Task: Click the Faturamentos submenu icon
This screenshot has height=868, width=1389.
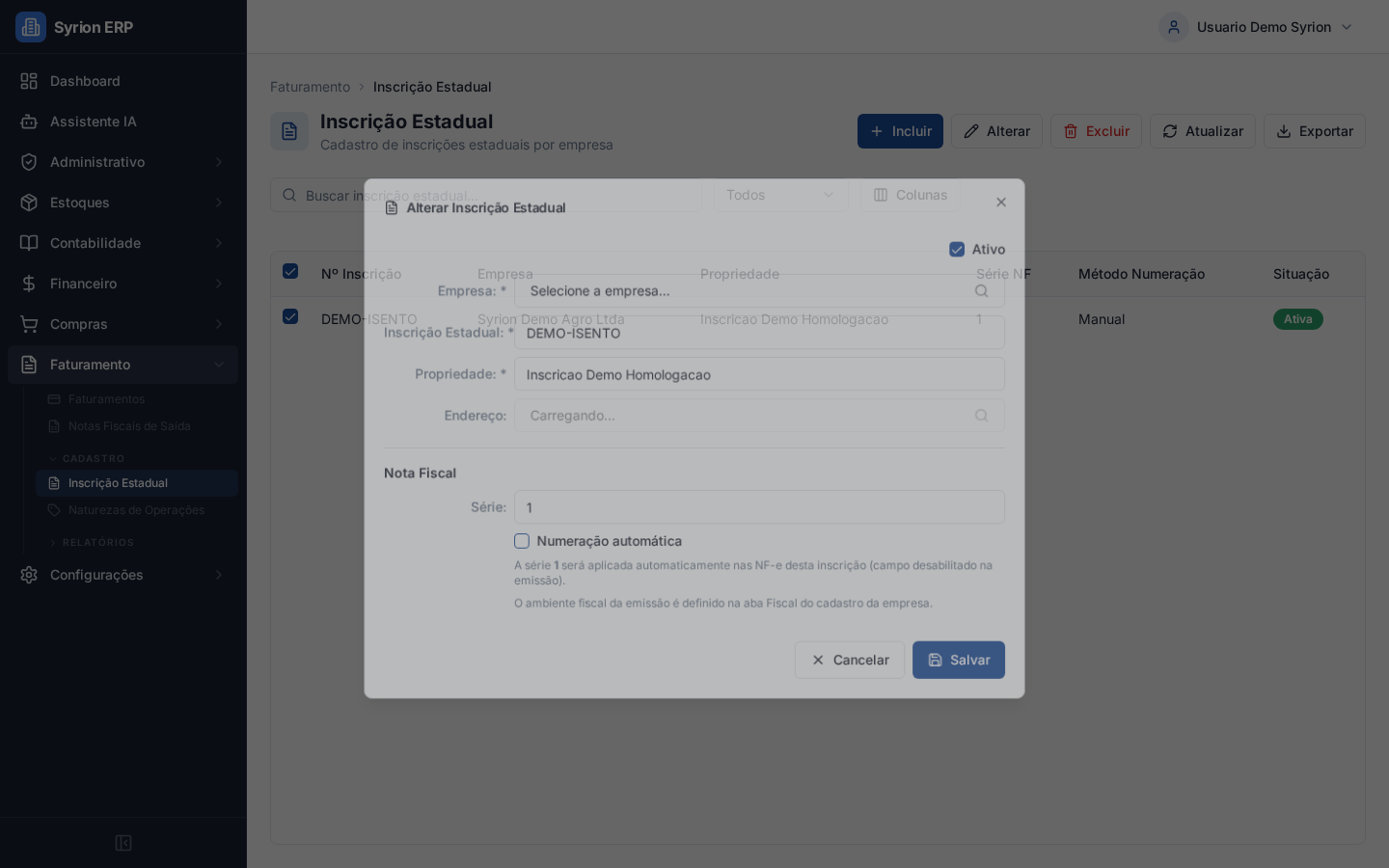Action: (x=54, y=399)
